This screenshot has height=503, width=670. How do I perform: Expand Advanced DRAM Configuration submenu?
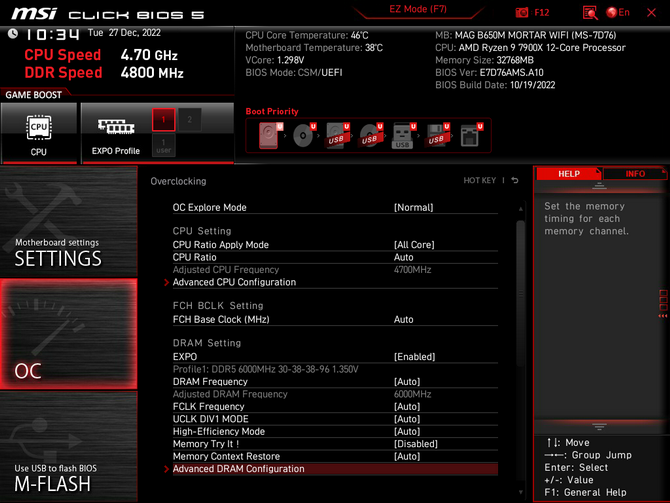click(x=335, y=469)
